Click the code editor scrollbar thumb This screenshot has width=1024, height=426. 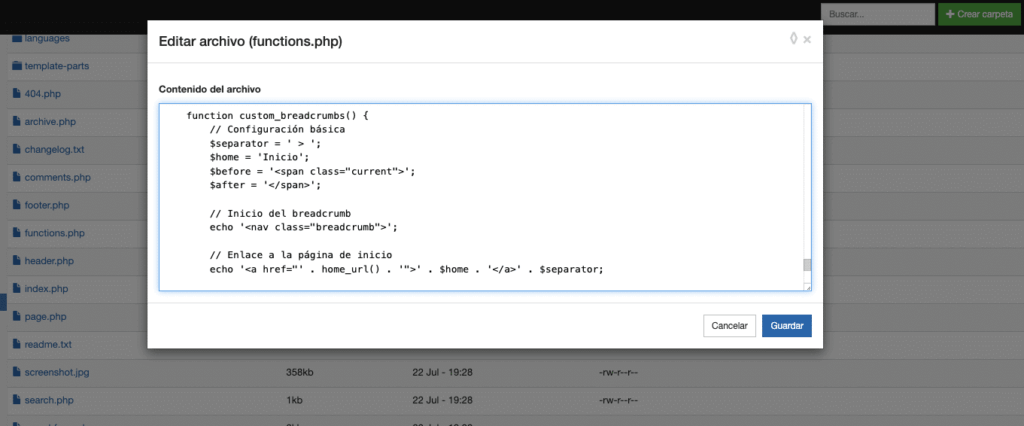click(x=807, y=265)
